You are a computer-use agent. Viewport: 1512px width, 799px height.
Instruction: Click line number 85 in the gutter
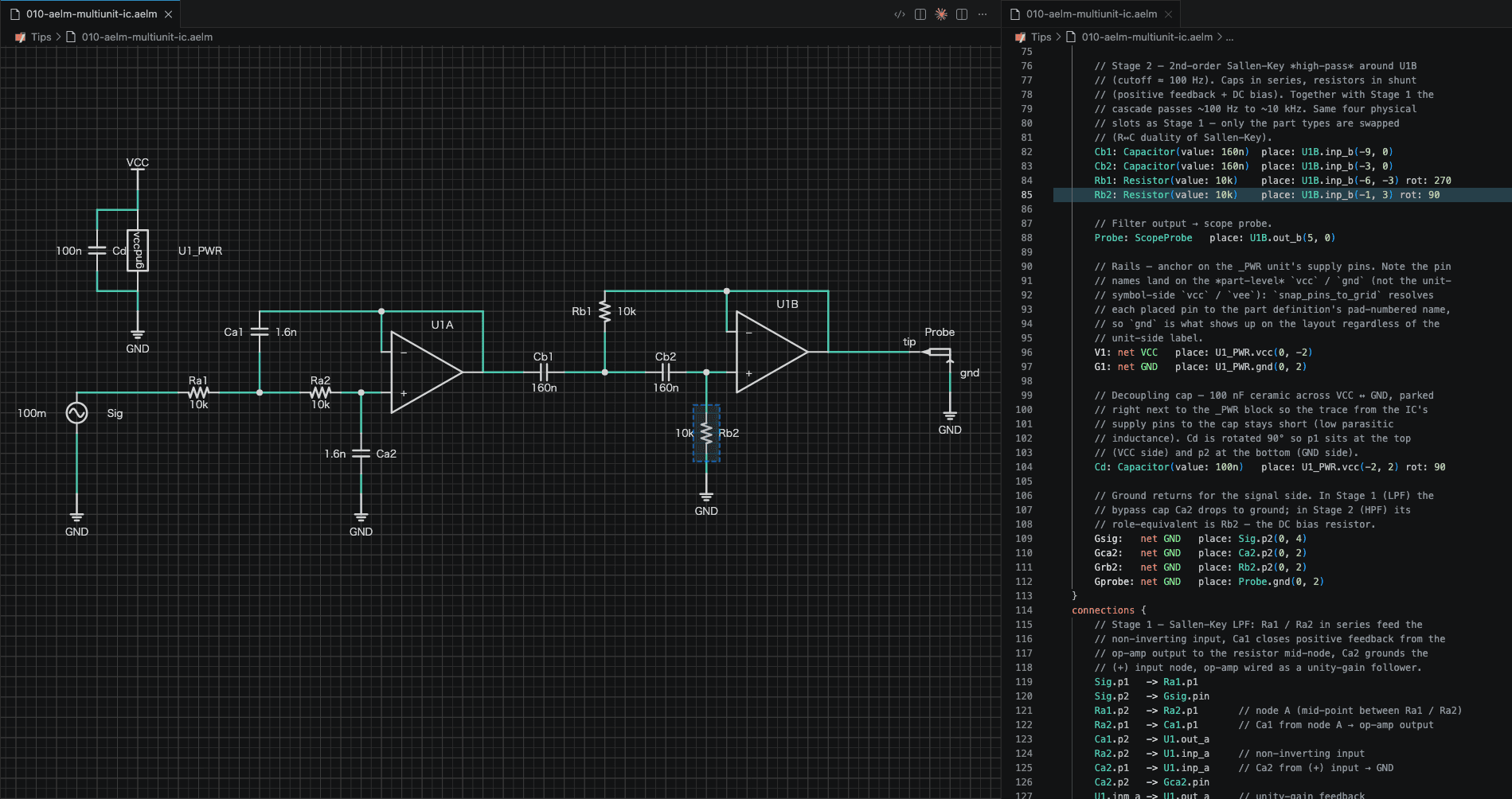(1026, 195)
